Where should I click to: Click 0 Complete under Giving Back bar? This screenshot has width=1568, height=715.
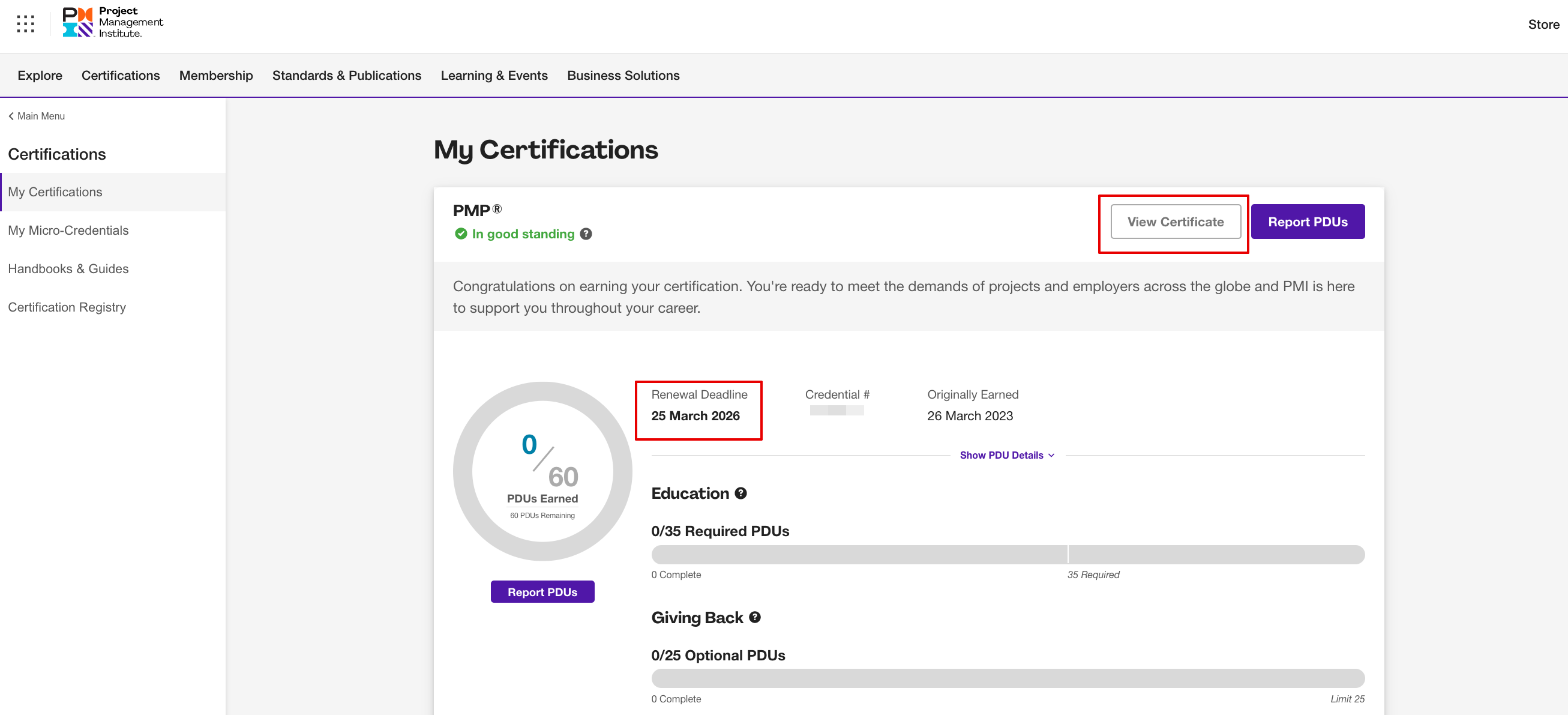click(x=676, y=699)
